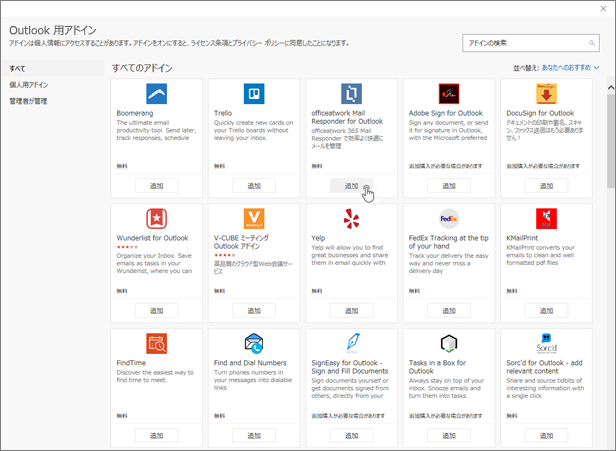Open the KMailPrint add-in icon
The width and height of the screenshot is (616, 451).
(x=546, y=218)
